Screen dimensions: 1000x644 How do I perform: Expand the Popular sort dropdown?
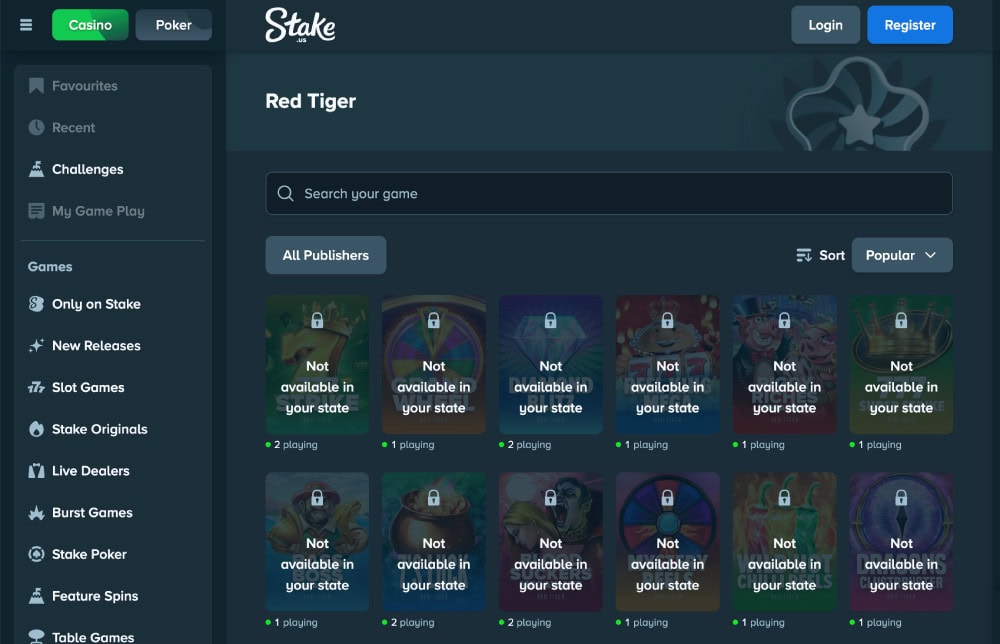(x=902, y=255)
